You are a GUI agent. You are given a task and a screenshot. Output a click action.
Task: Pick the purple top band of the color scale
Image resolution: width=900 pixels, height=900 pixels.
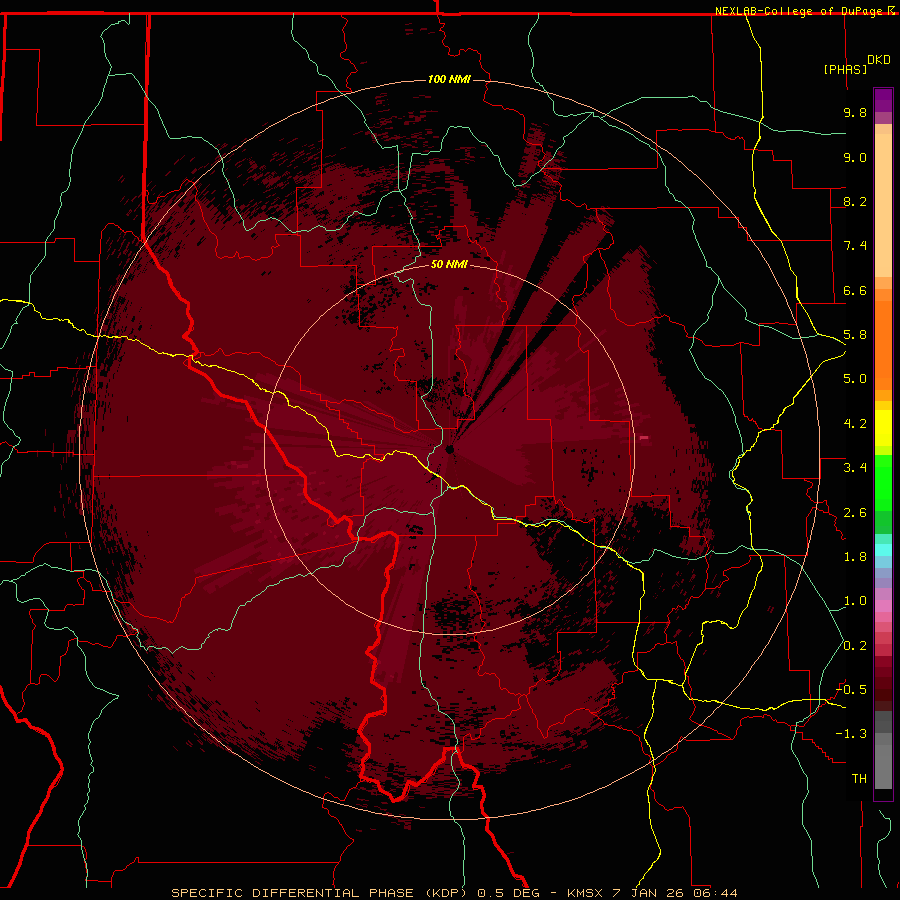click(x=883, y=100)
